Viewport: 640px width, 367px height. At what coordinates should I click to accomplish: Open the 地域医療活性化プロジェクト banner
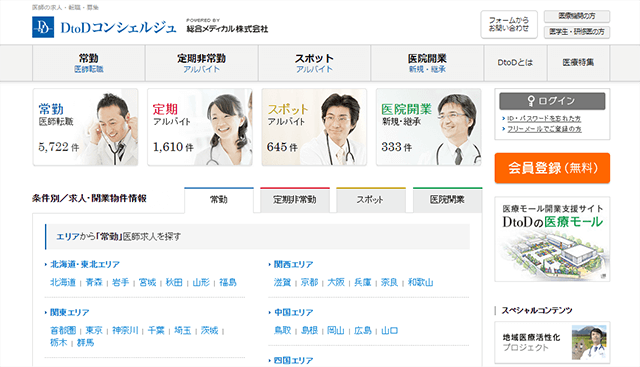click(x=552, y=343)
